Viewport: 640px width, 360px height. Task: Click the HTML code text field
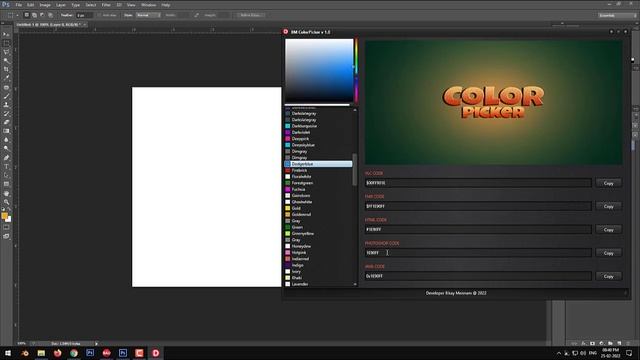pyautogui.click(x=478, y=230)
